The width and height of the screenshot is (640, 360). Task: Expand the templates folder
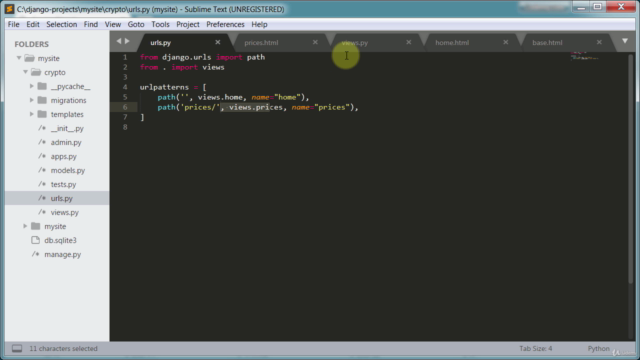pos(32,114)
